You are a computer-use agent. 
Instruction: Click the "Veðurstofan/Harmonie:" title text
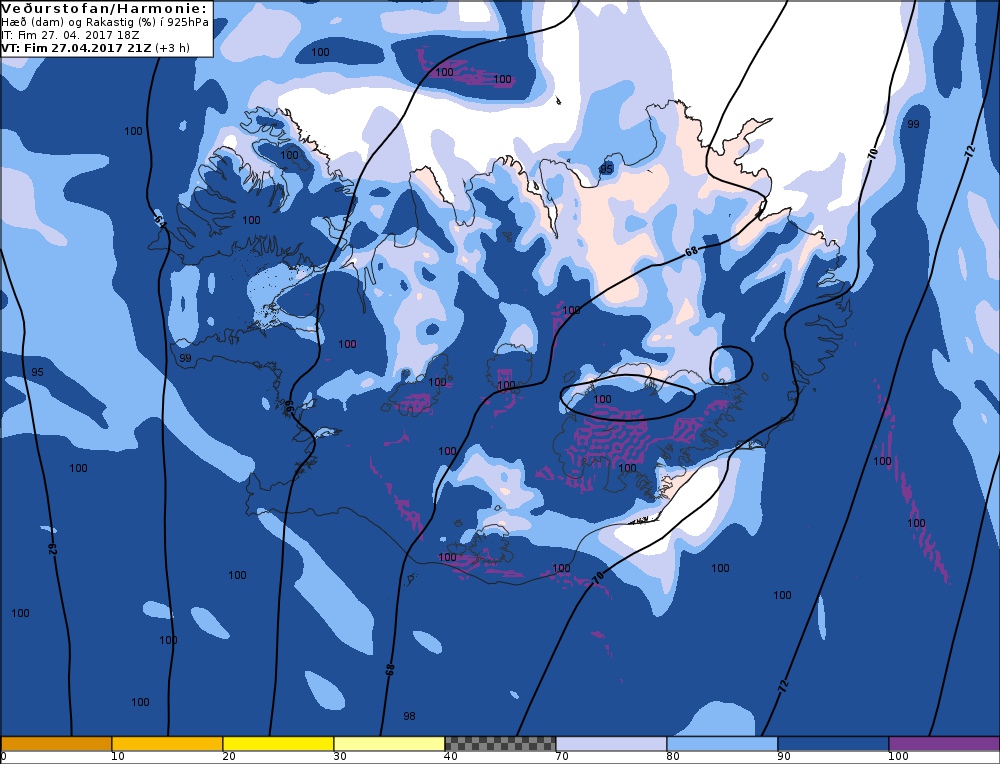coord(104,8)
